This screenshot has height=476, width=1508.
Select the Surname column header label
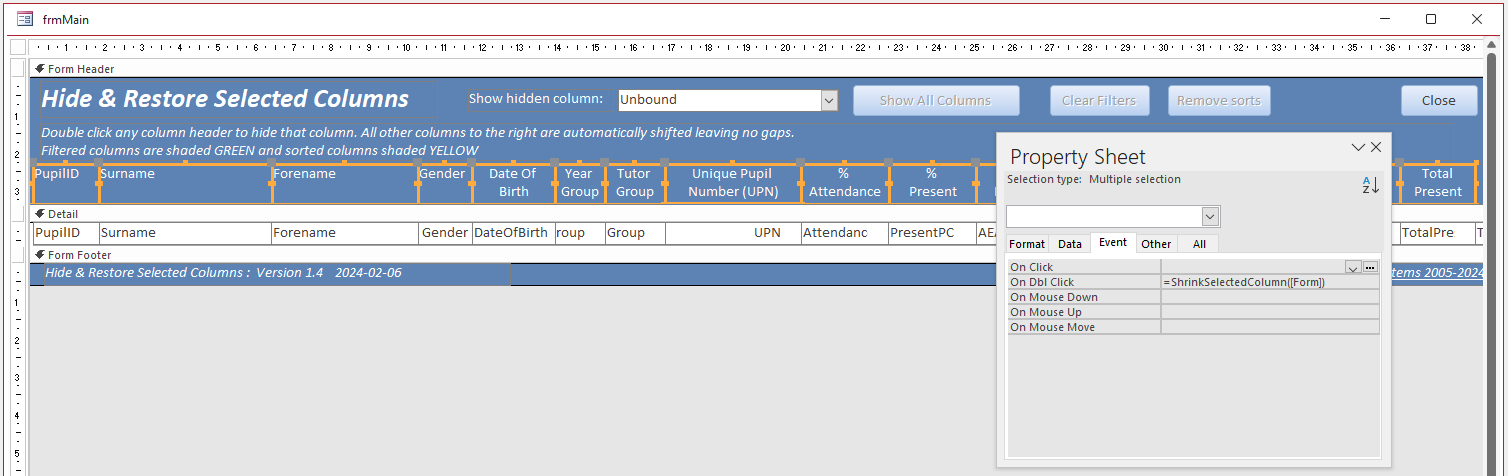pos(185,183)
